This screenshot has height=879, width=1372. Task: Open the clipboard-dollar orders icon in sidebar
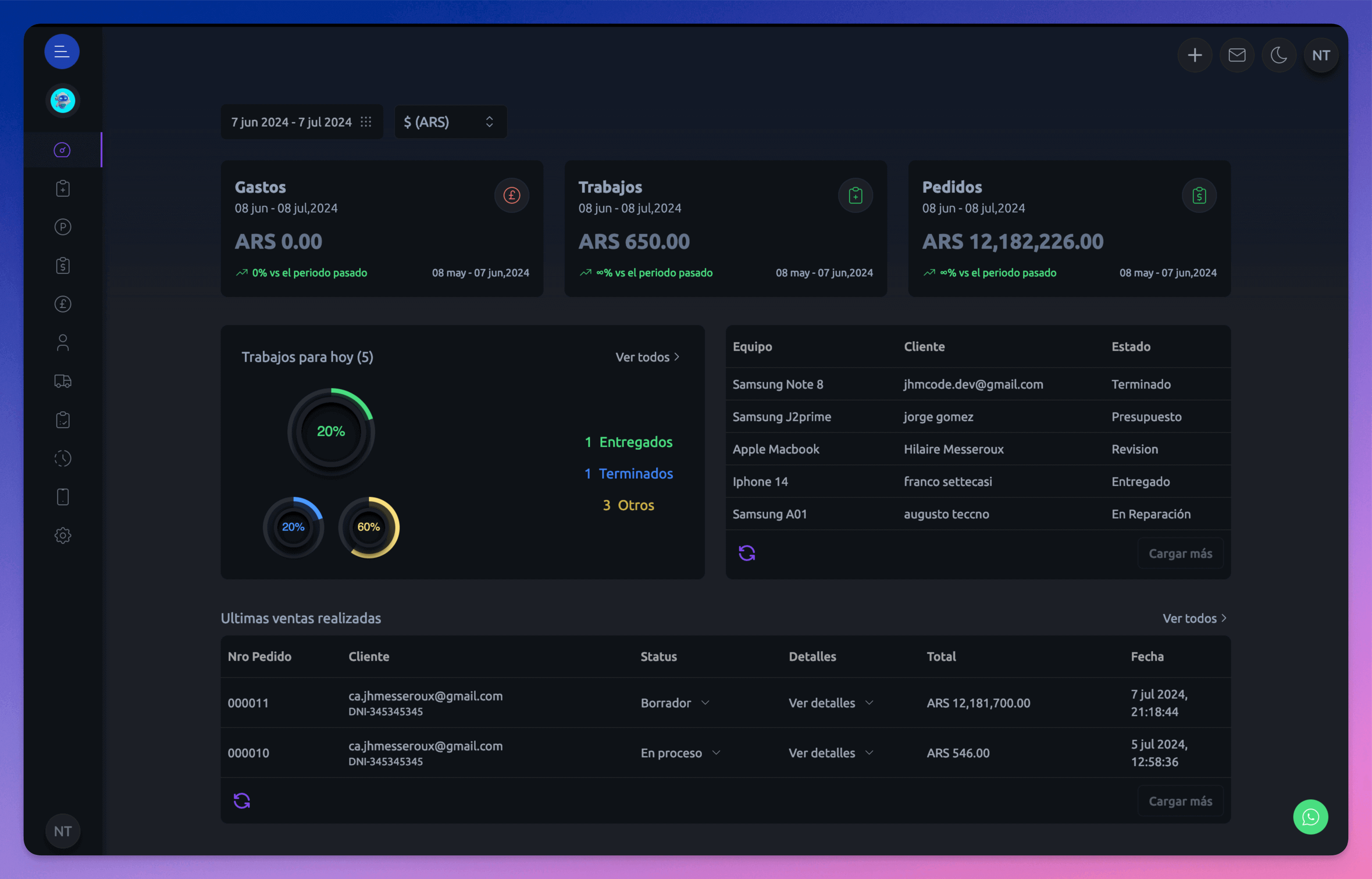tap(63, 265)
